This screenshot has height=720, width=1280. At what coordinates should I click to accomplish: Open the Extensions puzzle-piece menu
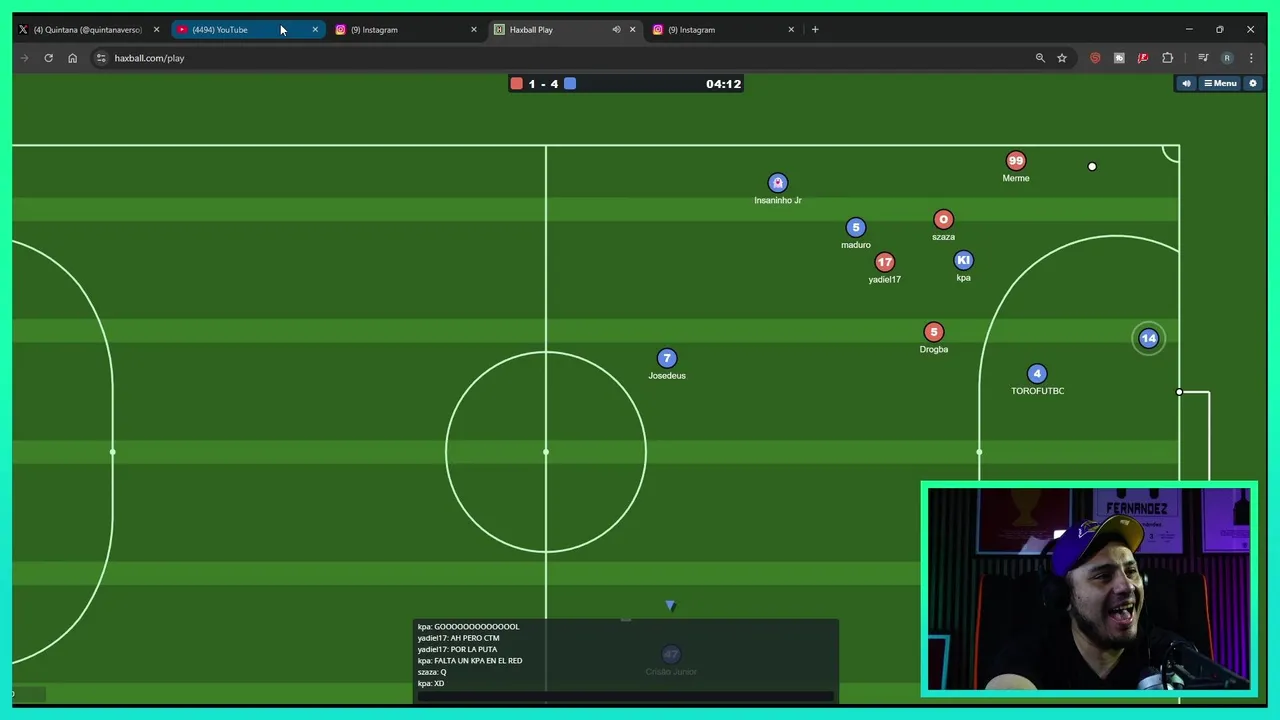point(1167,58)
